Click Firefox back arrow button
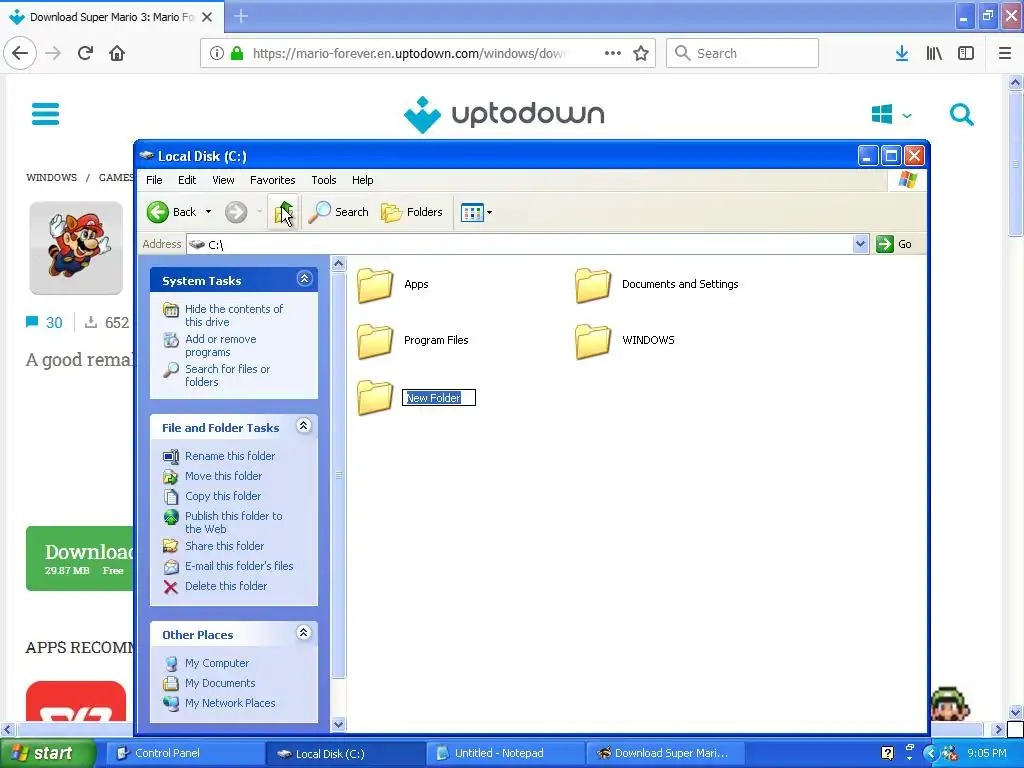This screenshot has height=768, width=1024. [20, 53]
